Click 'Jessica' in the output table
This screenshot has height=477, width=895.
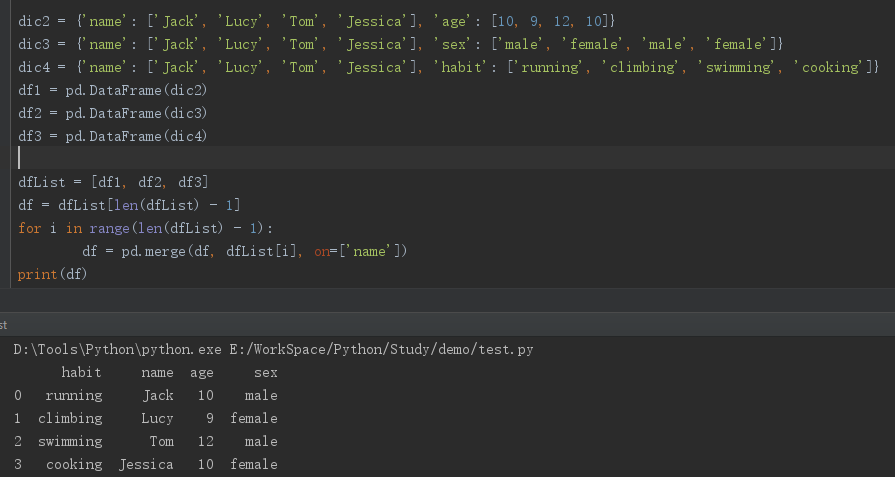tap(146, 465)
